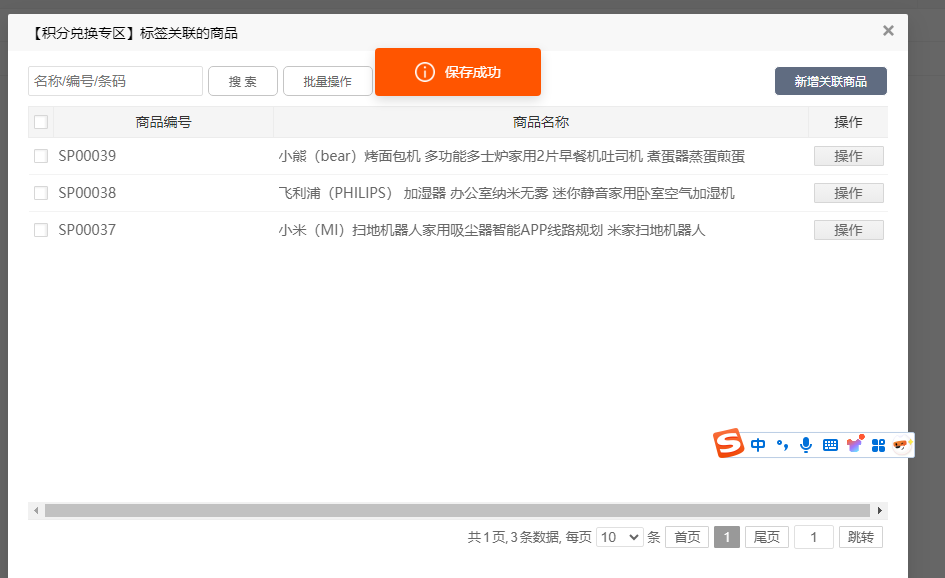Click the 新增关联商品 button

coord(830,81)
